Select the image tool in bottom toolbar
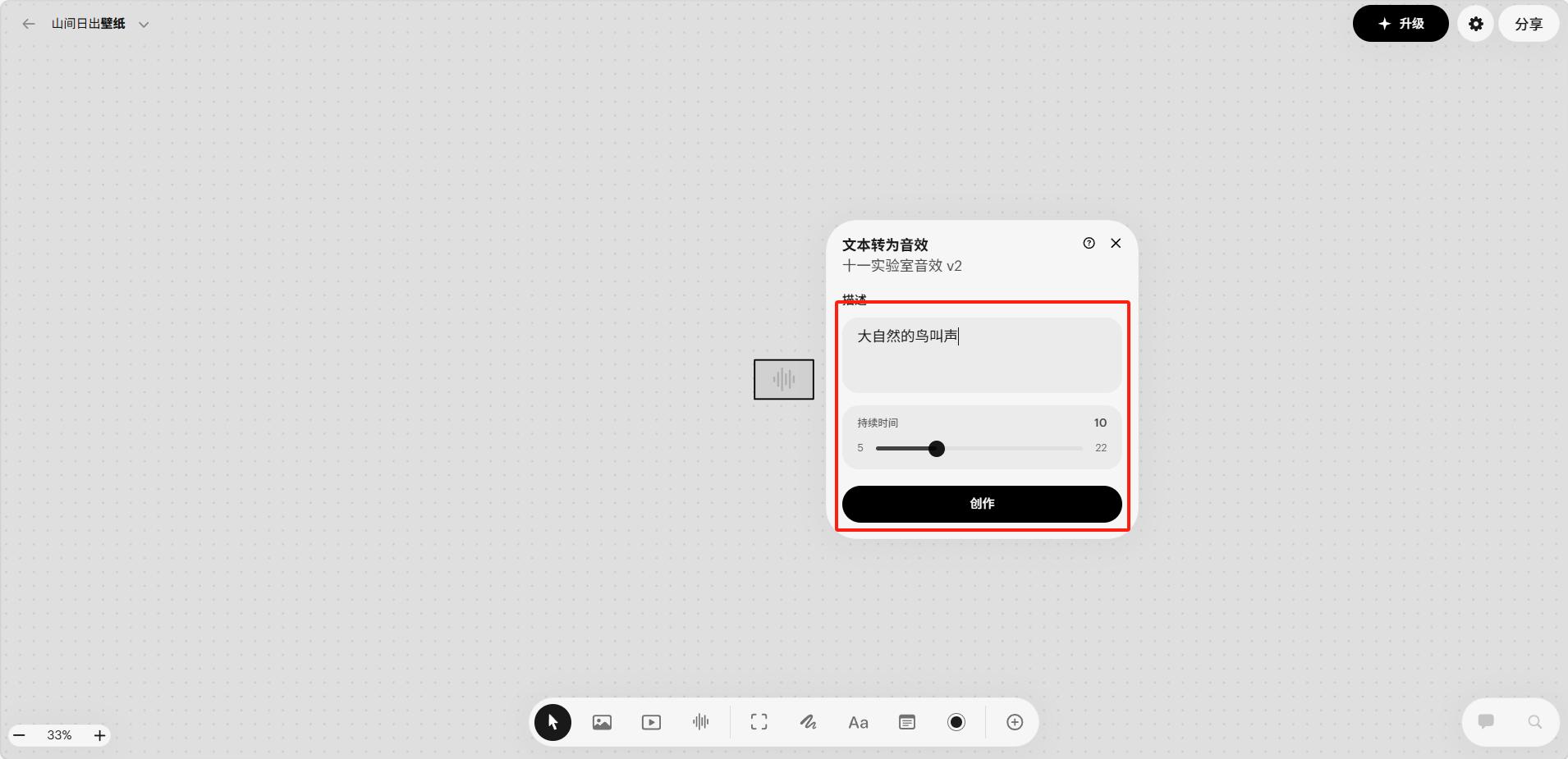1568x759 pixels. tap(602, 722)
